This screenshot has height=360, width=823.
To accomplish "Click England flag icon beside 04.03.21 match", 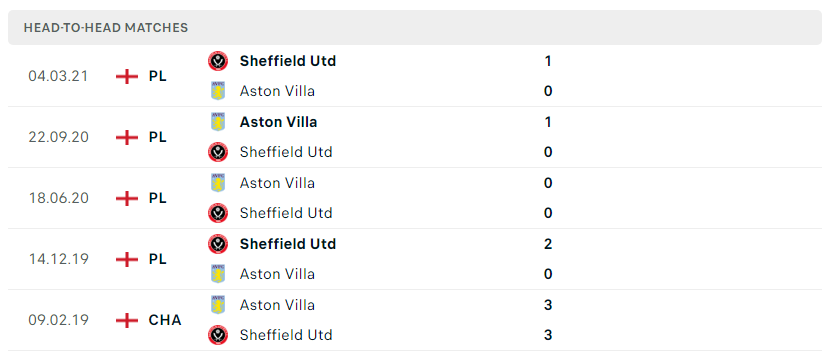I will (126, 77).
